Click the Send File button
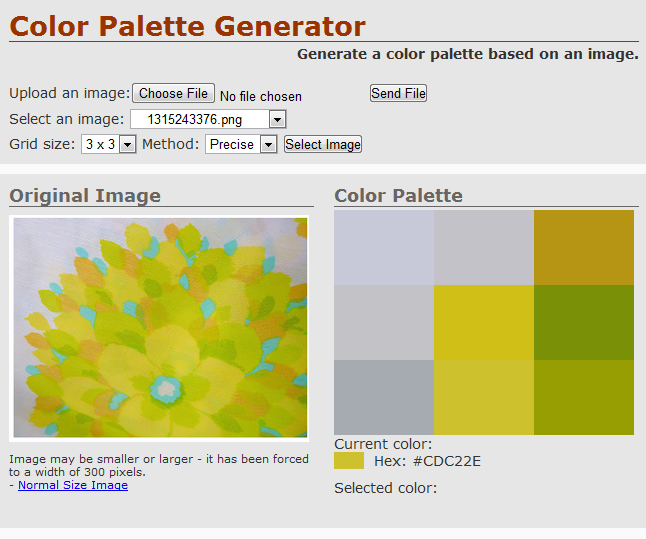 (398, 93)
